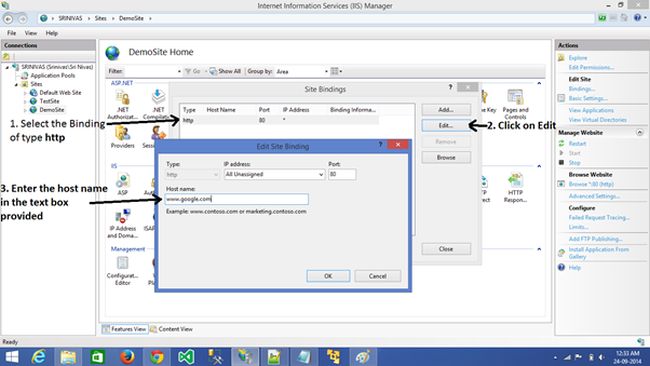Click the Help icon in the Actions pane

[561, 267]
